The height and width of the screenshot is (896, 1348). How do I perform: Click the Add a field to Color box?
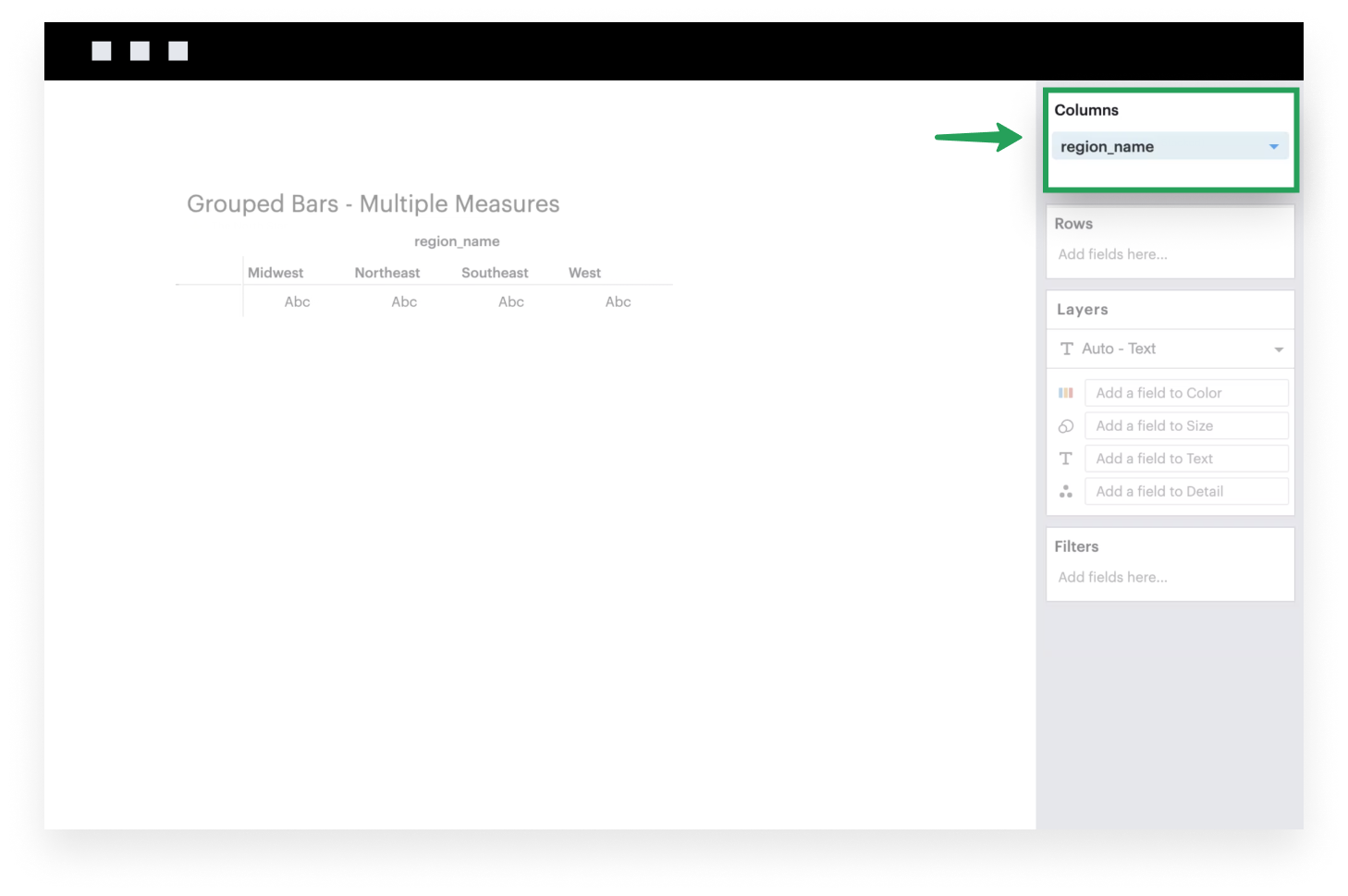[1186, 392]
